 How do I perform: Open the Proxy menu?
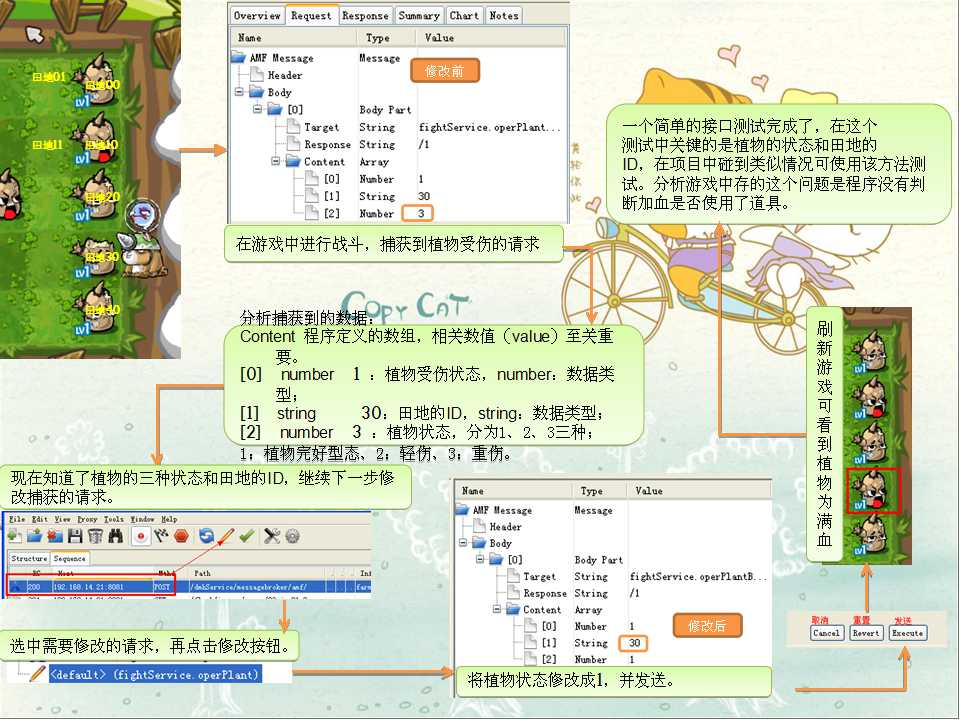pos(88,519)
